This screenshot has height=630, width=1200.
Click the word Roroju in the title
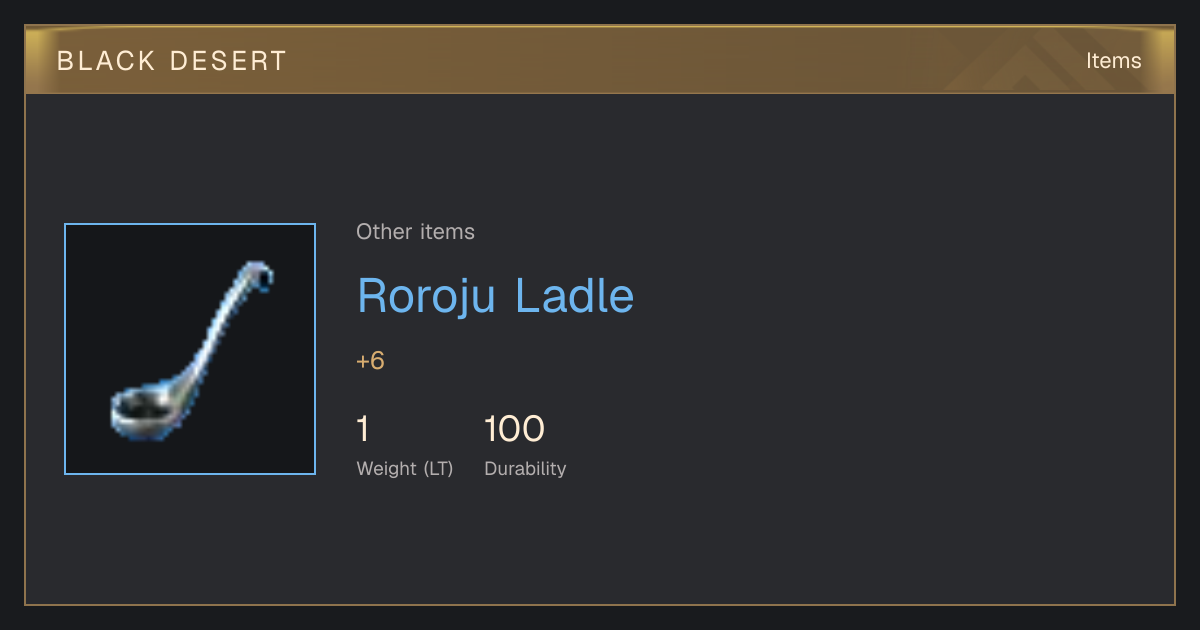pyautogui.click(x=427, y=297)
